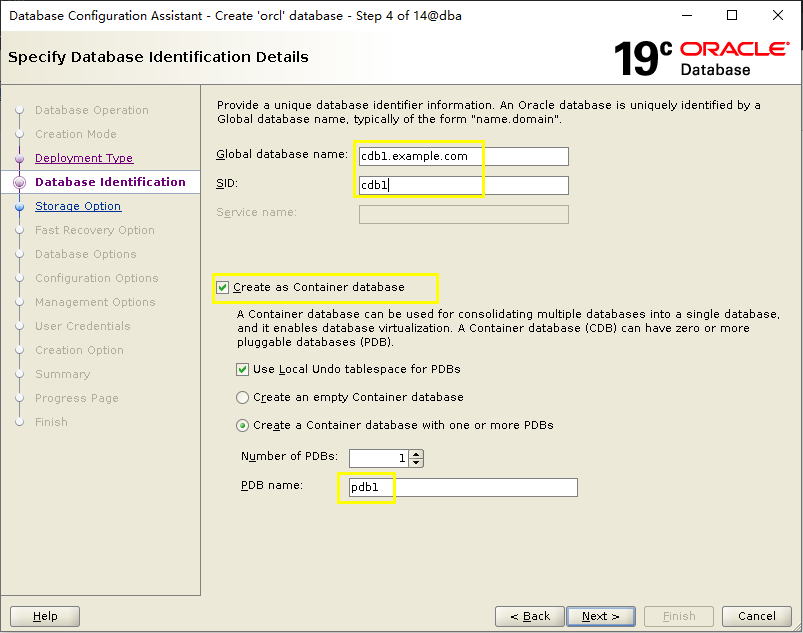Screen dimensions: 803x633
Task: Click the Finish step in sidebar
Action: coord(51,422)
